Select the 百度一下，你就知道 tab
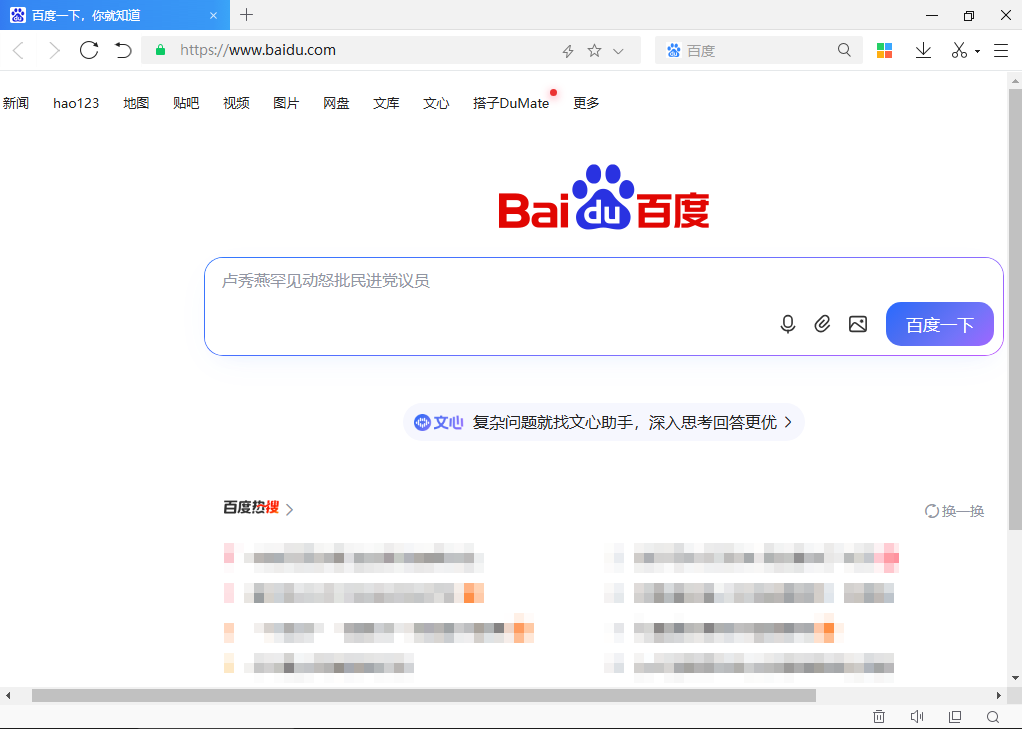This screenshot has height=729, width=1027. 115,15
